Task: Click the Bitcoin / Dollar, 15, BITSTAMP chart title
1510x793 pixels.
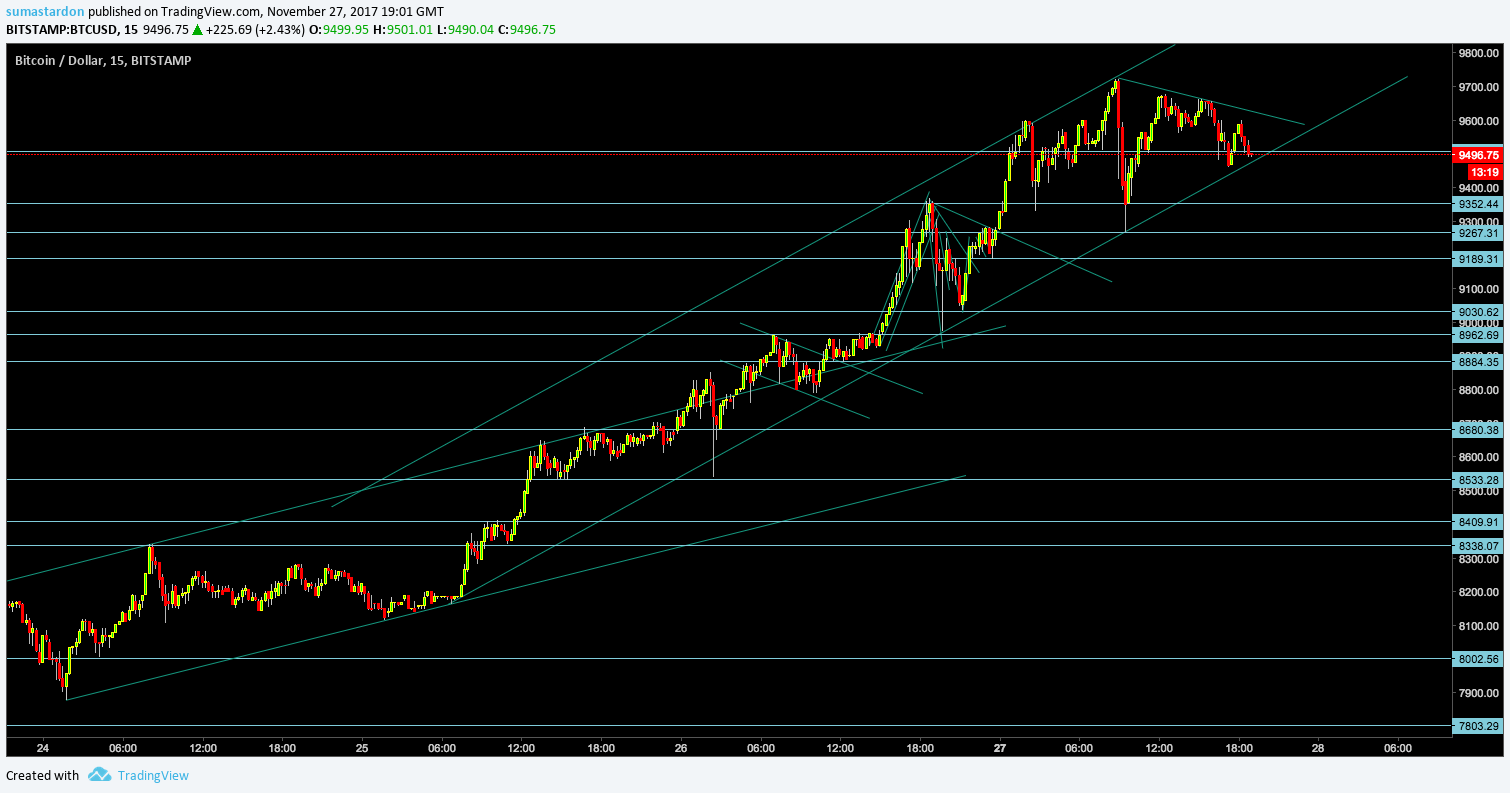Action: pos(103,60)
